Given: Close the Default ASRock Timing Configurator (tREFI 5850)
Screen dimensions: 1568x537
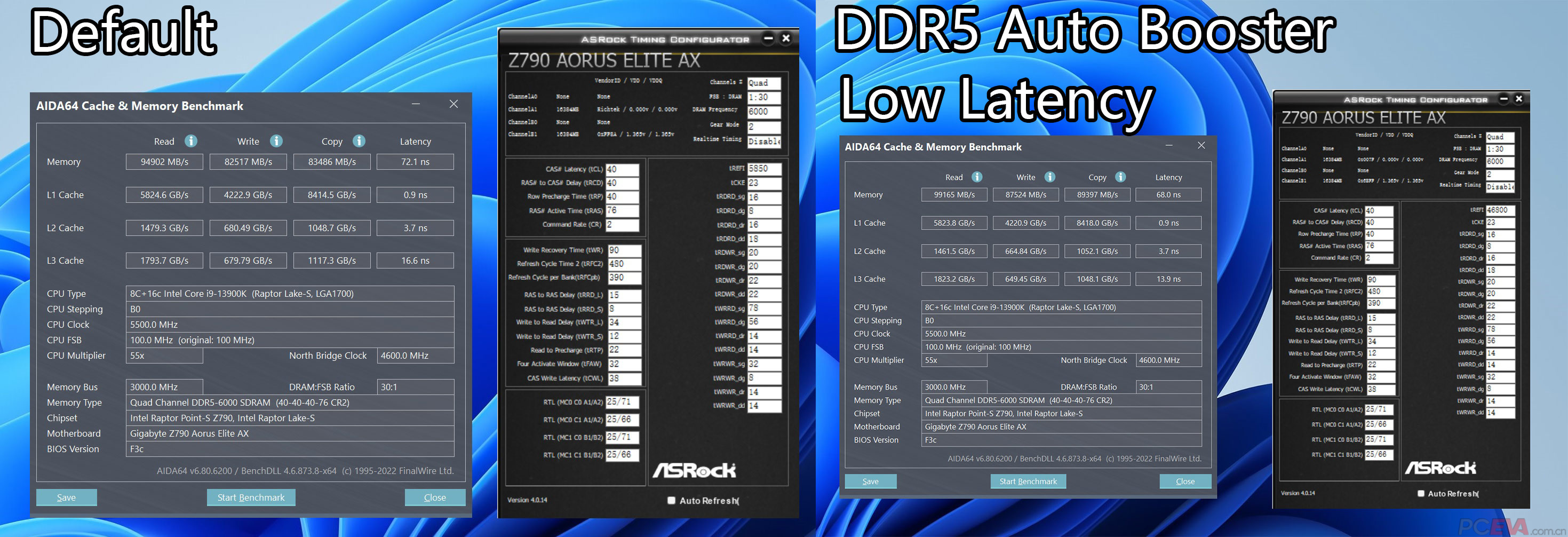Looking at the screenshot, I should click(786, 38).
